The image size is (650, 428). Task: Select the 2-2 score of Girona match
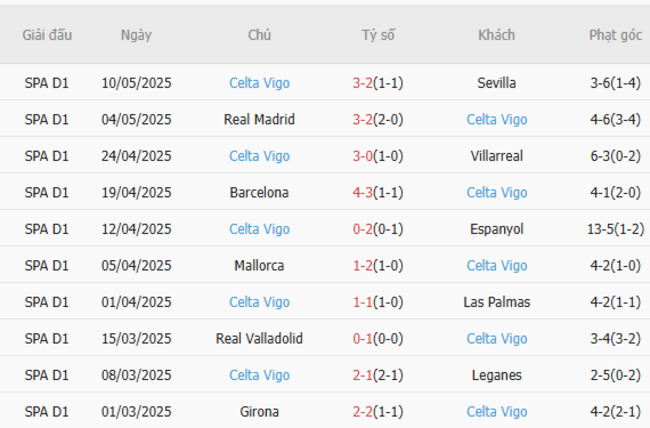[362, 412]
